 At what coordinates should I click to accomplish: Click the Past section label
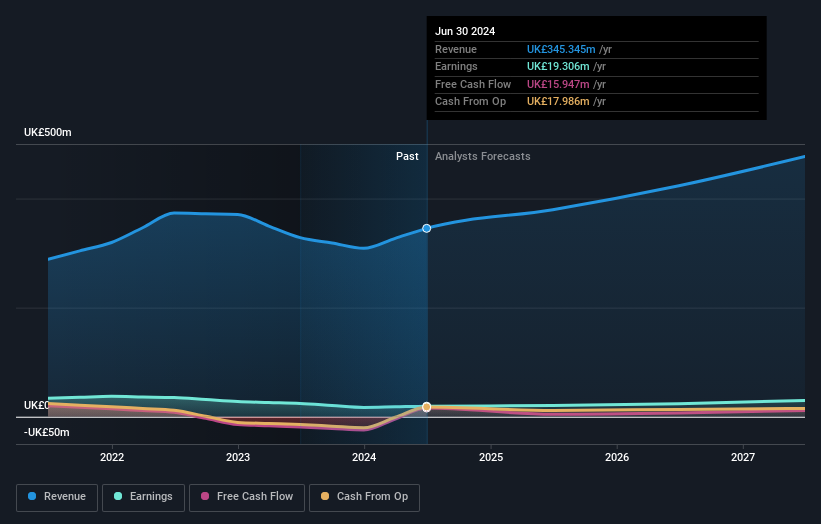point(407,157)
